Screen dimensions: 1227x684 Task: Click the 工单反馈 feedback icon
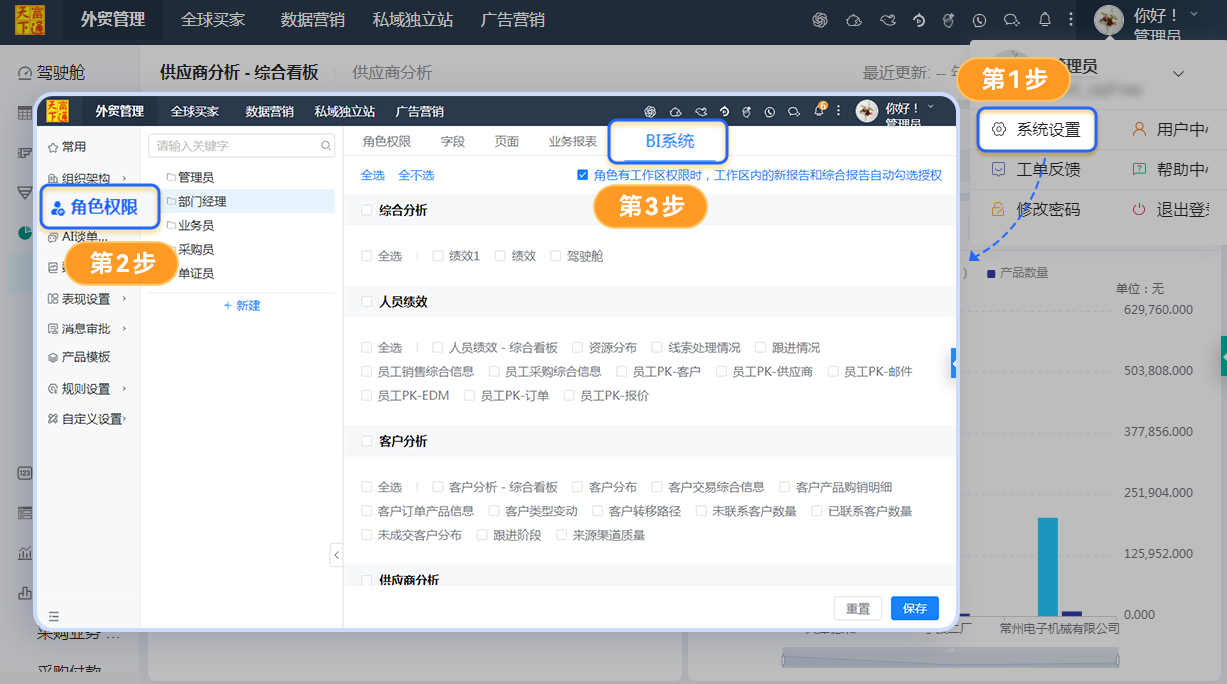(x=998, y=170)
